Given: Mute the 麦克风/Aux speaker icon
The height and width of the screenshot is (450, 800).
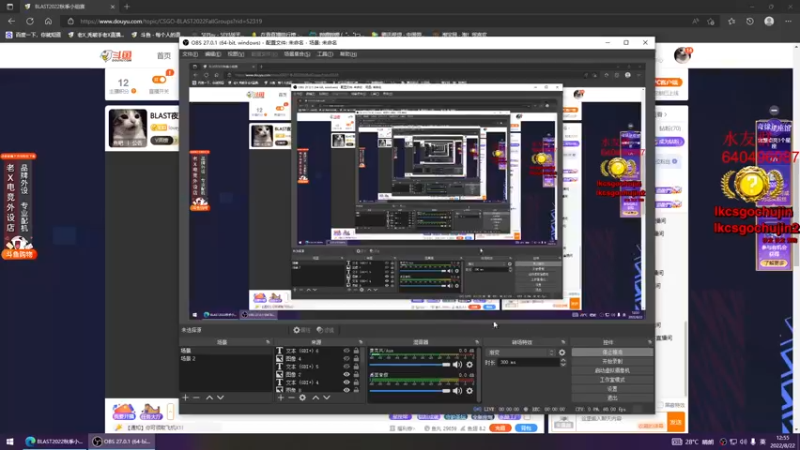Looking at the screenshot, I should (x=457, y=365).
